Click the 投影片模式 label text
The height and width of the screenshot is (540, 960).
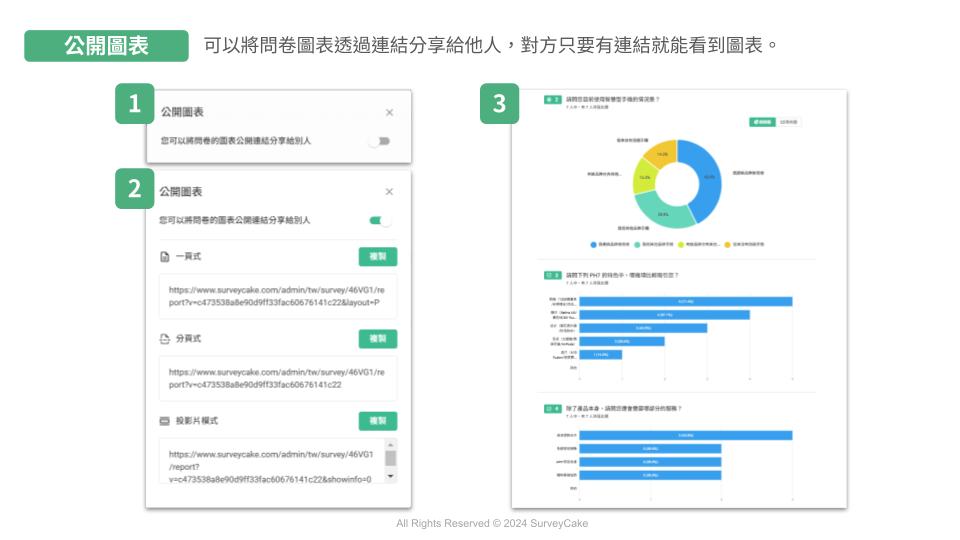197,421
